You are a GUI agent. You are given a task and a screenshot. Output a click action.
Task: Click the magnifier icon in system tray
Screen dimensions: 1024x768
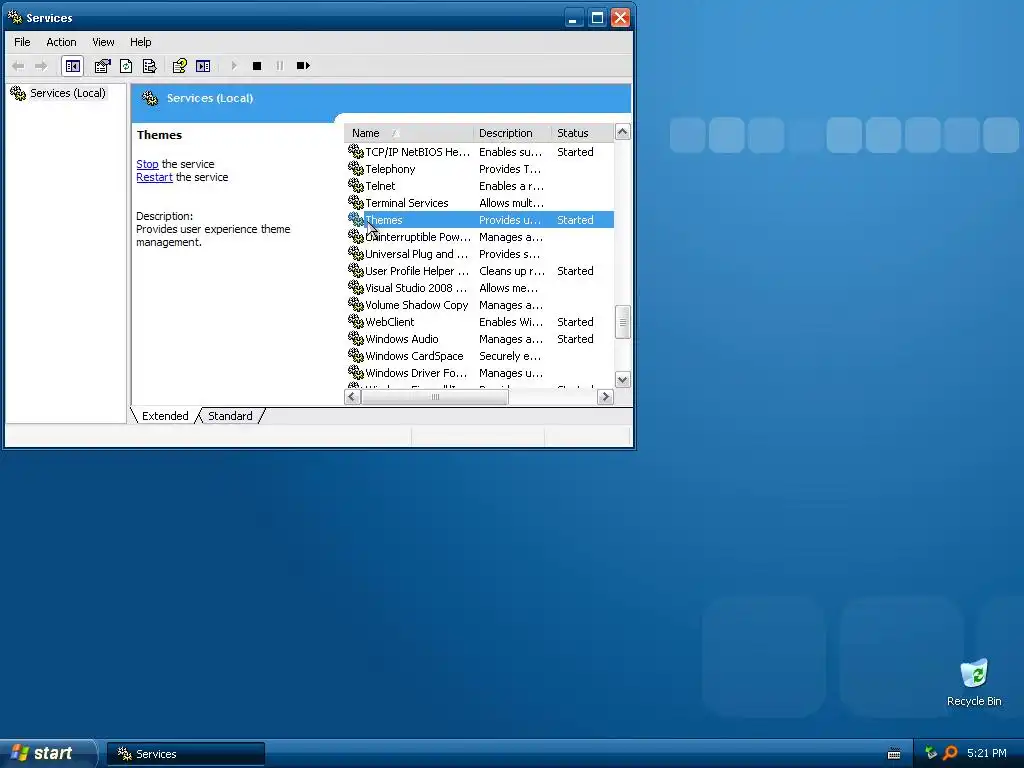pos(950,753)
